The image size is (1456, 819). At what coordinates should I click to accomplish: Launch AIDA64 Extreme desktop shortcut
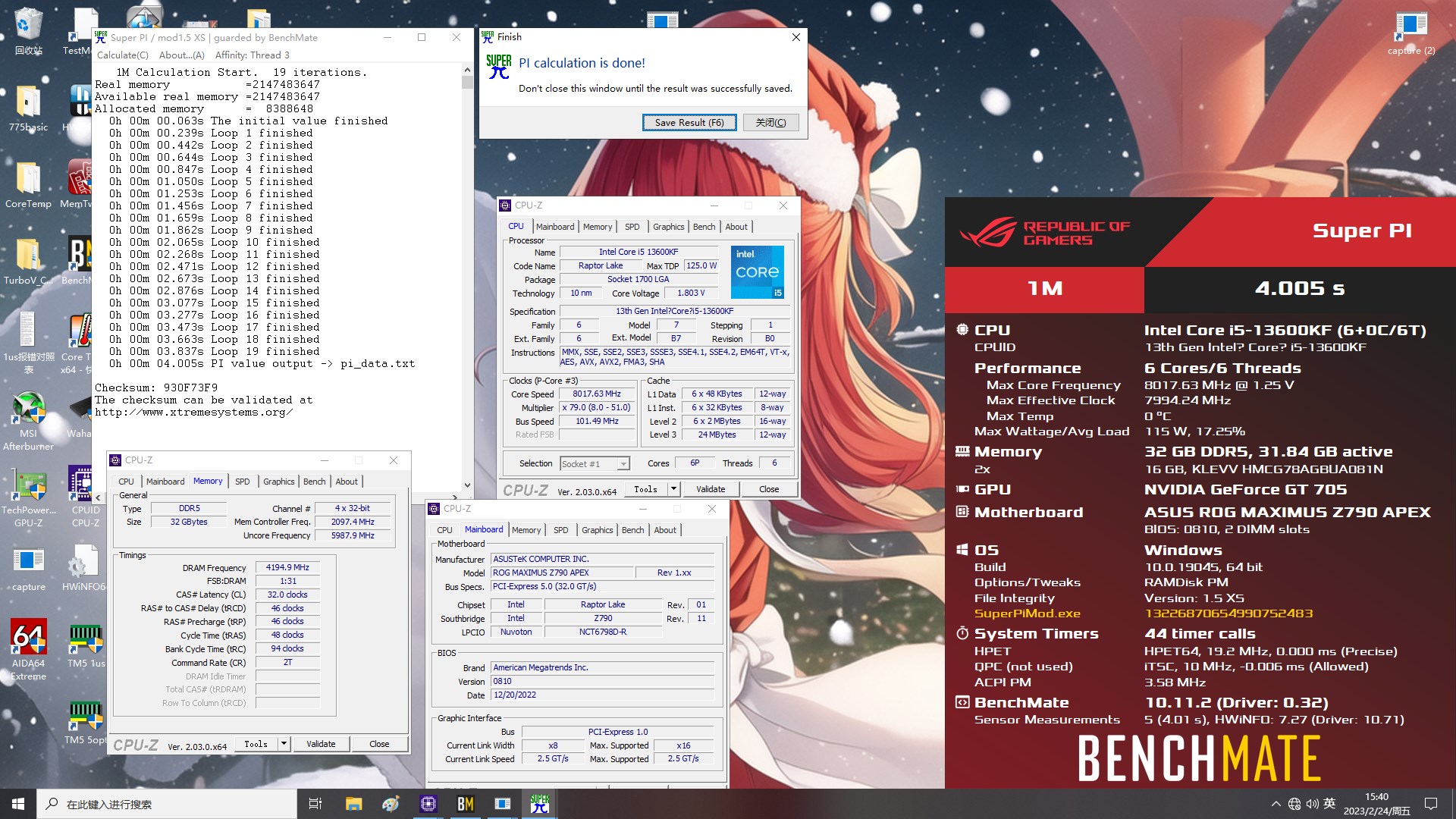point(28,648)
